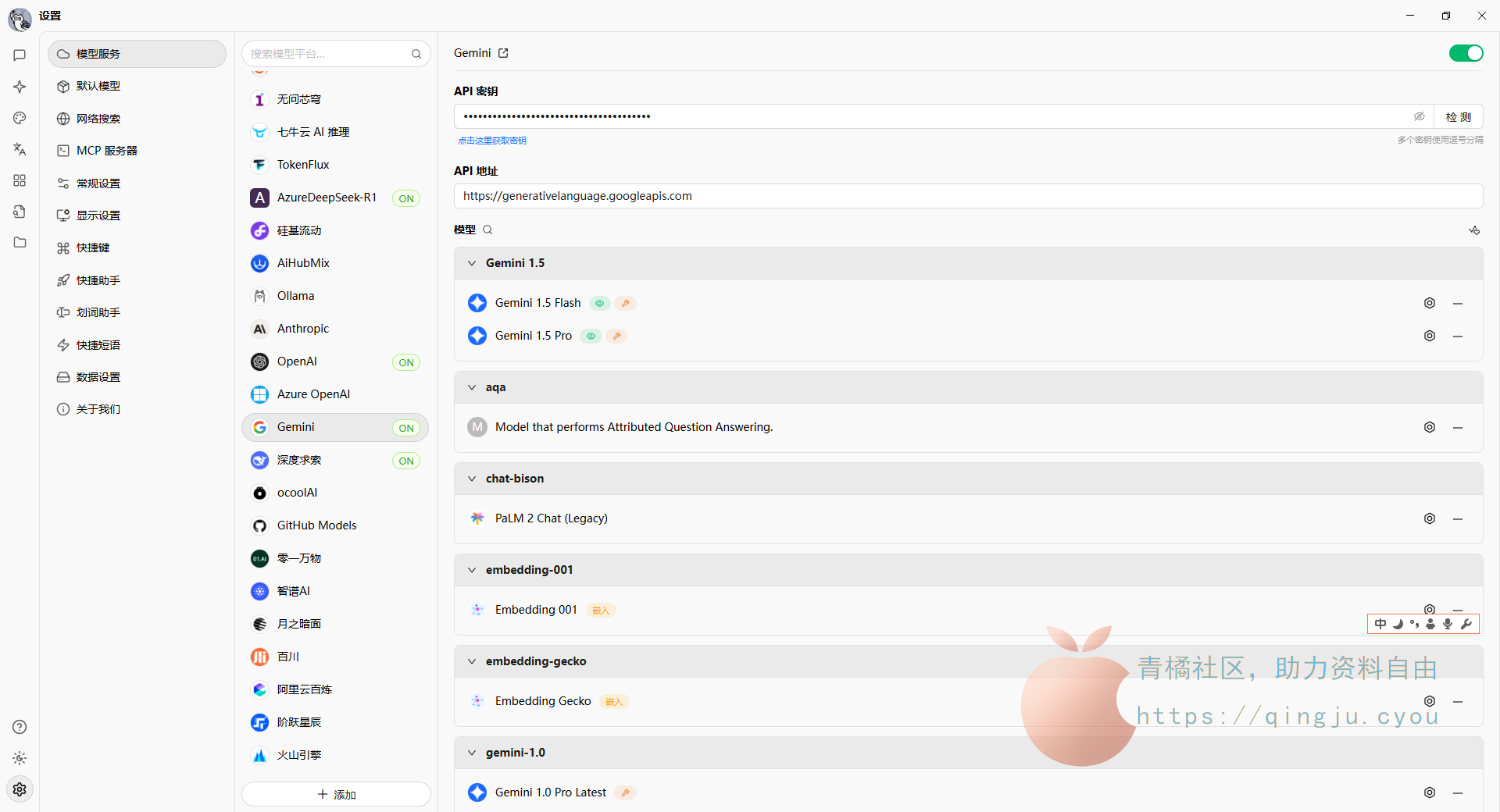Select 模型服务 settings menu item
Viewport: 1500px width, 812px height.
[x=137, y=54]
